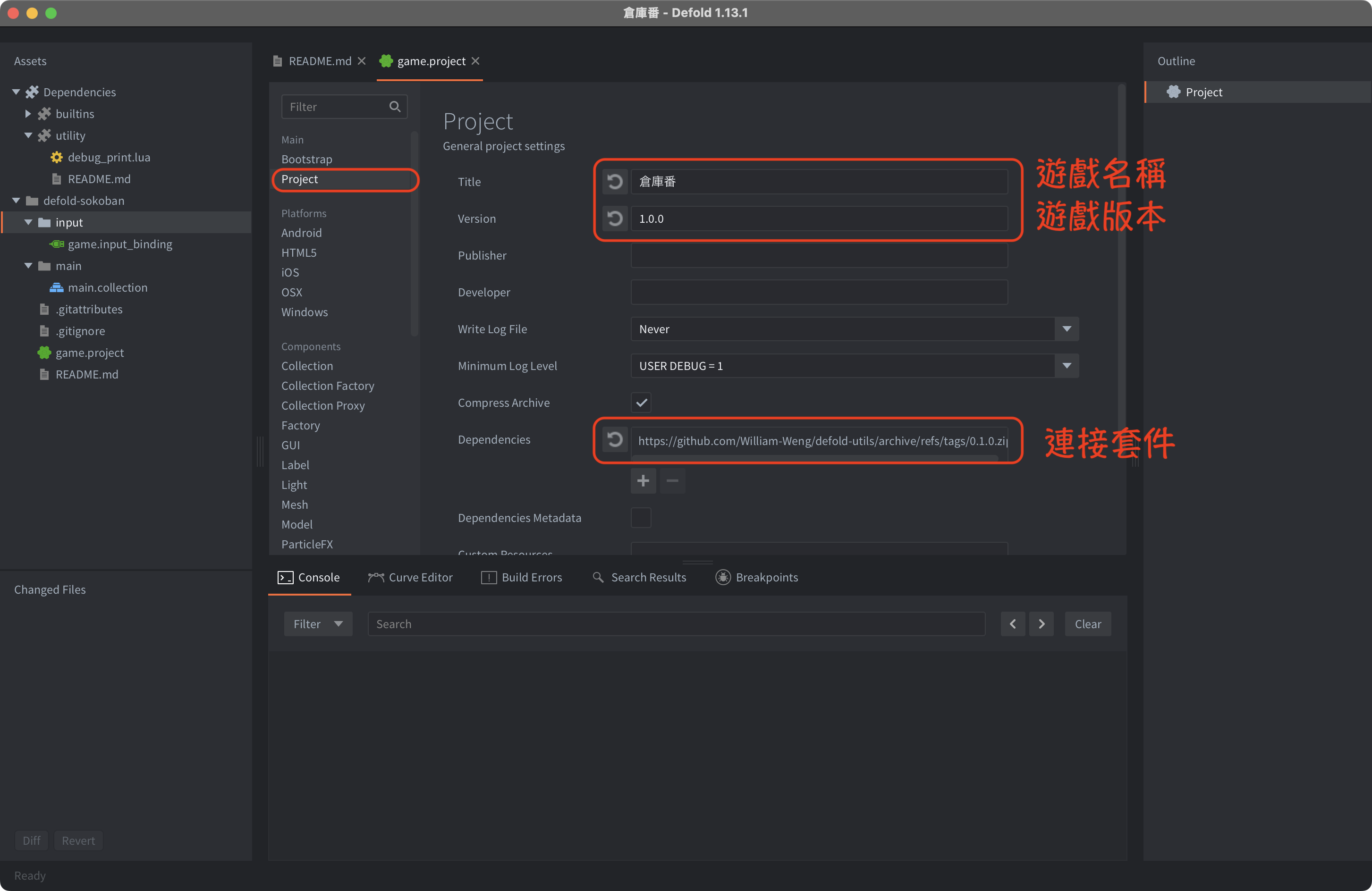
Task: Reset the Title field with its revert icon
Action: click(x=615, y=182)
